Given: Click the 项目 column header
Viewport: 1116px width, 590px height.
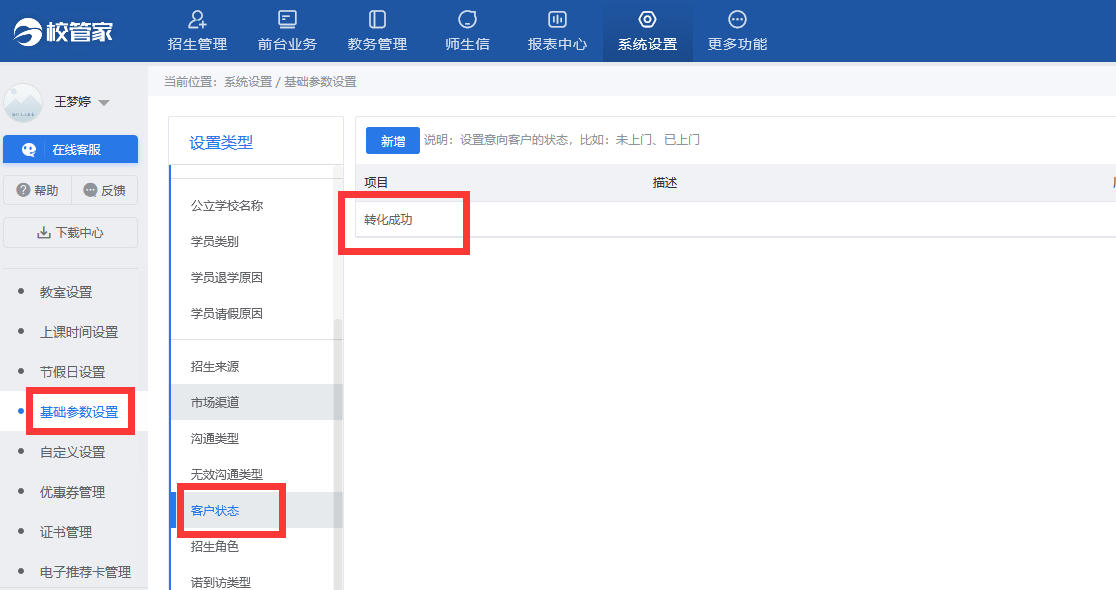Looking at the screenshot, I should click(x=376, y=183).
